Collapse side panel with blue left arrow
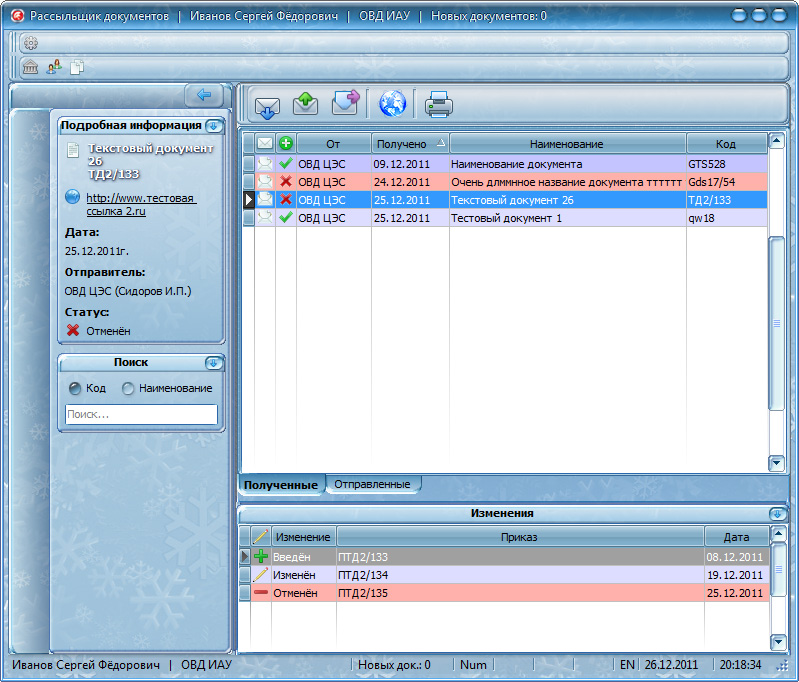 204,95
